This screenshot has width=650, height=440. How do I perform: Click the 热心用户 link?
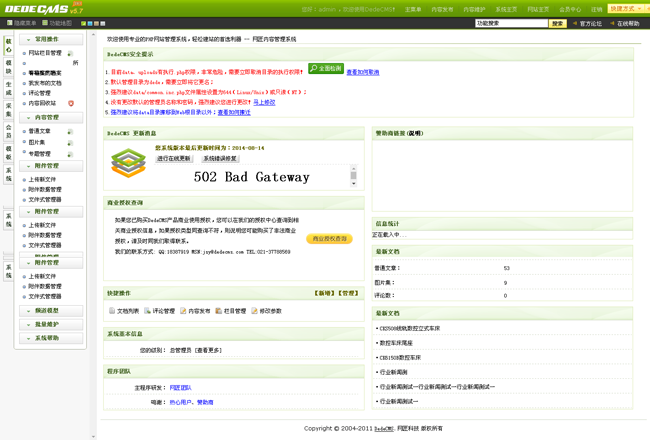click(181, 402)
